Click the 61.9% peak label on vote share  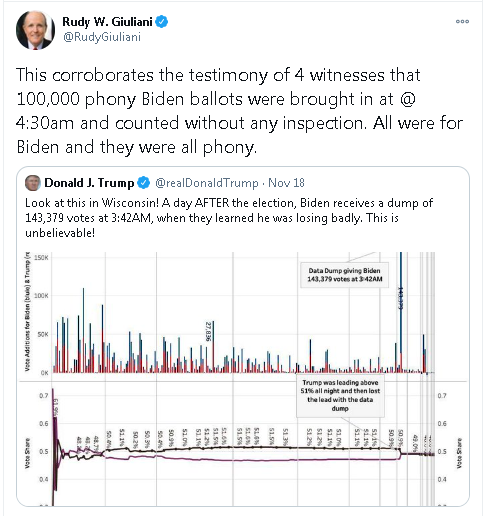(x=56, y=407)
